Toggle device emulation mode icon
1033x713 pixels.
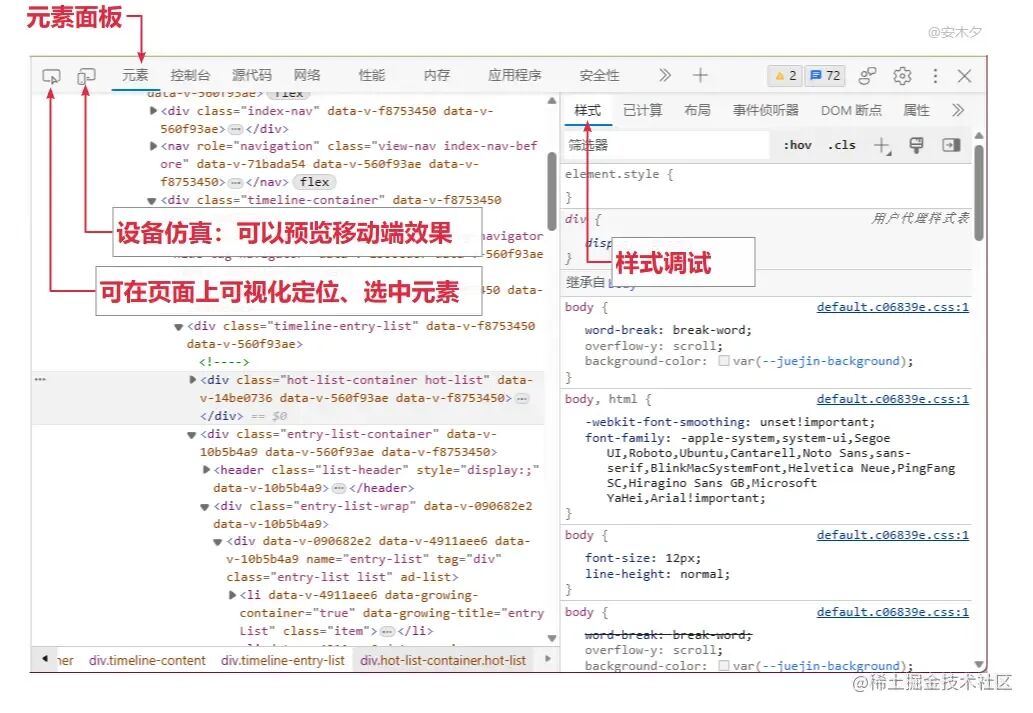pos(86,76)
